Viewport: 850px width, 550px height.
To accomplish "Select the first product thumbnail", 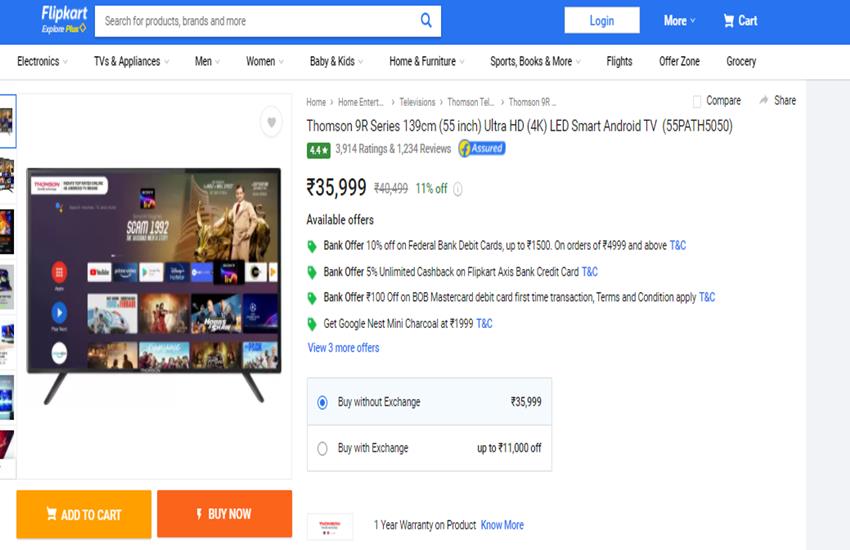I will point(7,121).
